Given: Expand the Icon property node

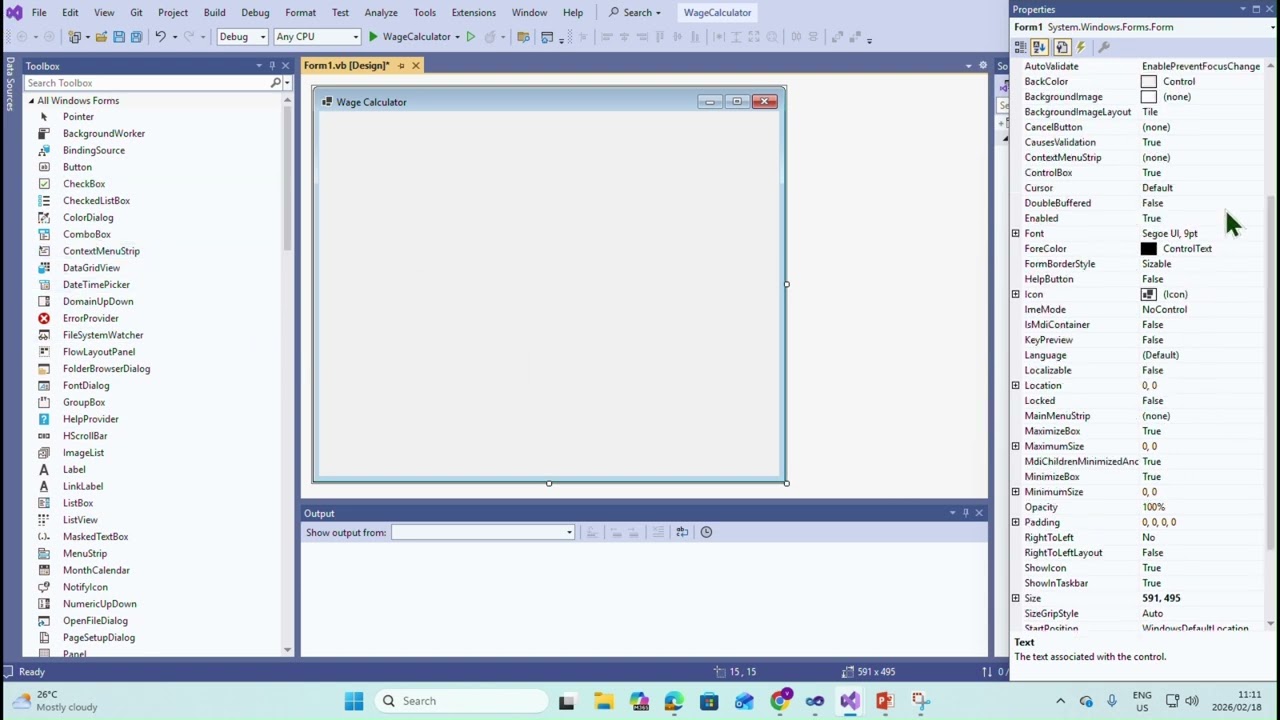Looking at the screenshot, I should pos(1015,294).
